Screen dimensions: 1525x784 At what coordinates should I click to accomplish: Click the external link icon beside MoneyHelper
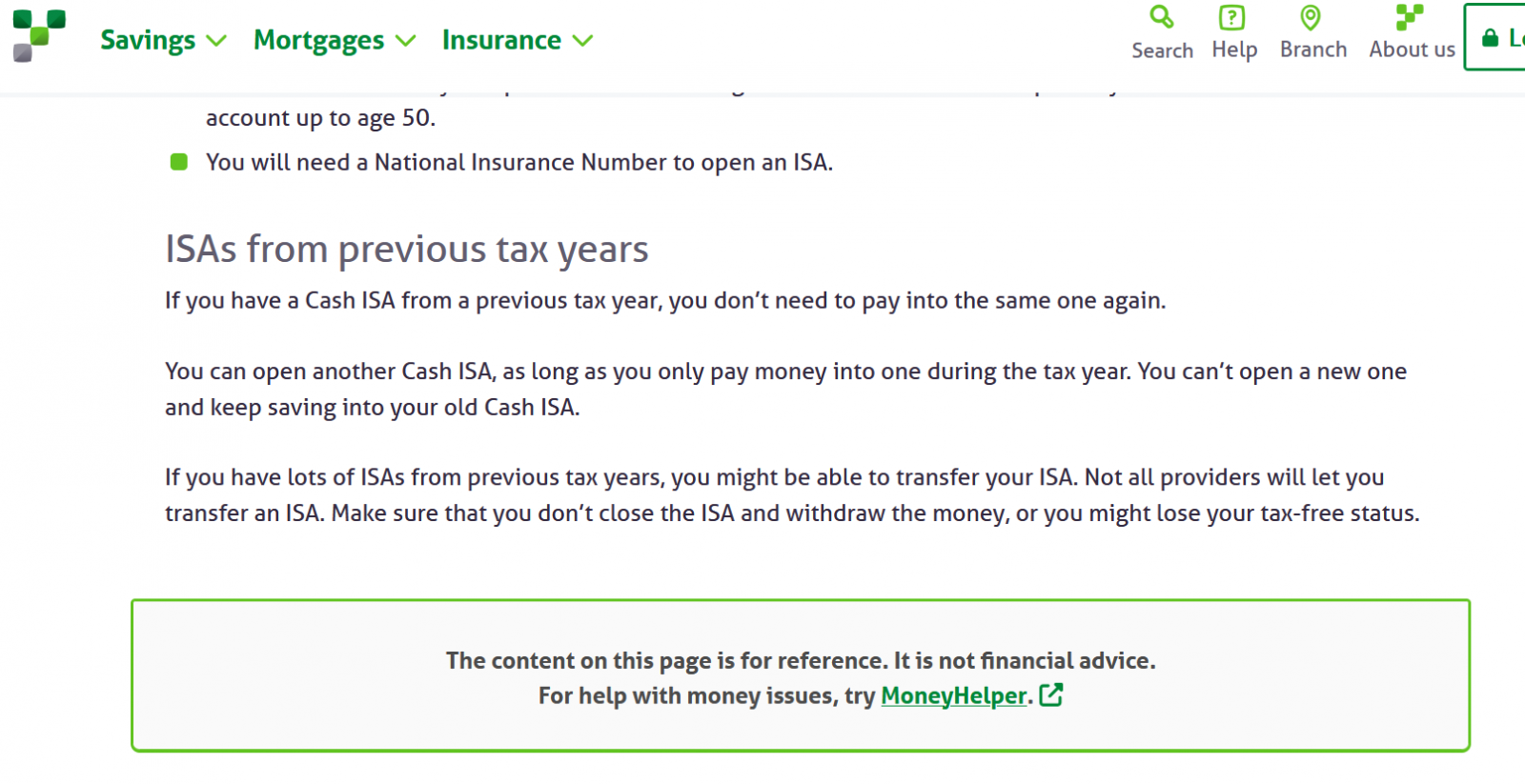[x=1051, y=694]
